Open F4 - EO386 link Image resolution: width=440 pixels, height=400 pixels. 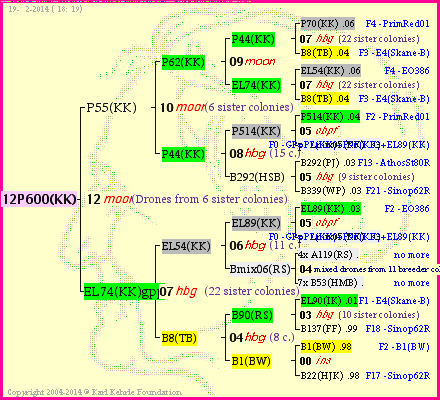(x=407, y=71)
